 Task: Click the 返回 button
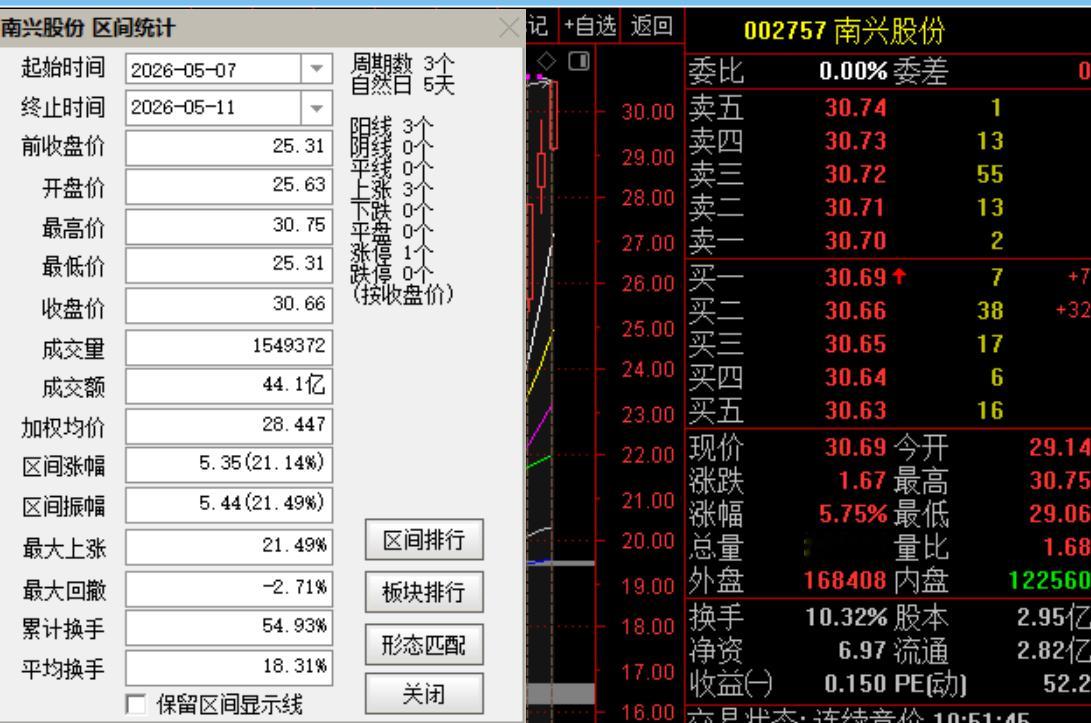[651, 26]
